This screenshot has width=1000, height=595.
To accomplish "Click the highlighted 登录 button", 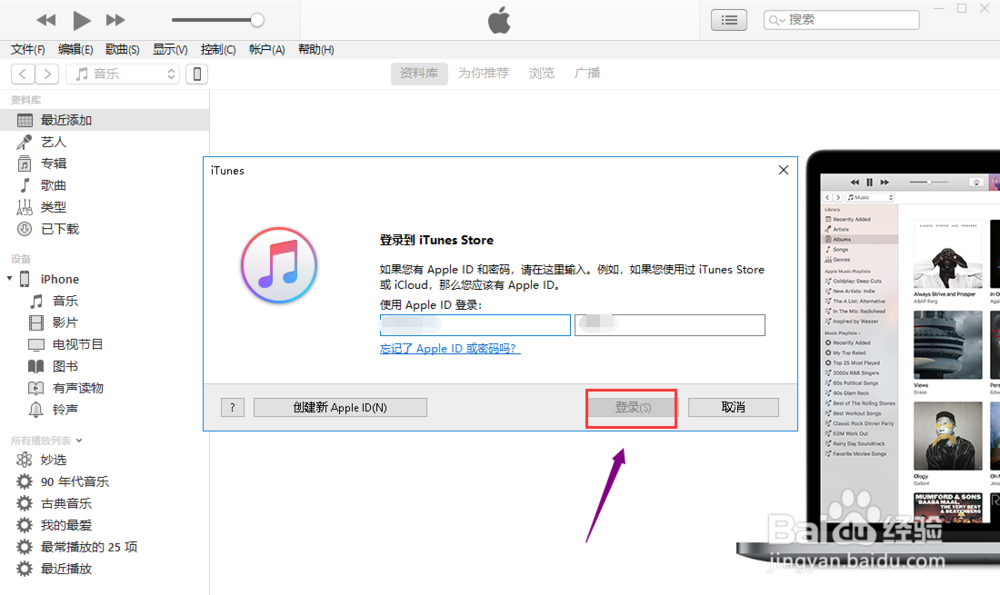I will point(631,407).
